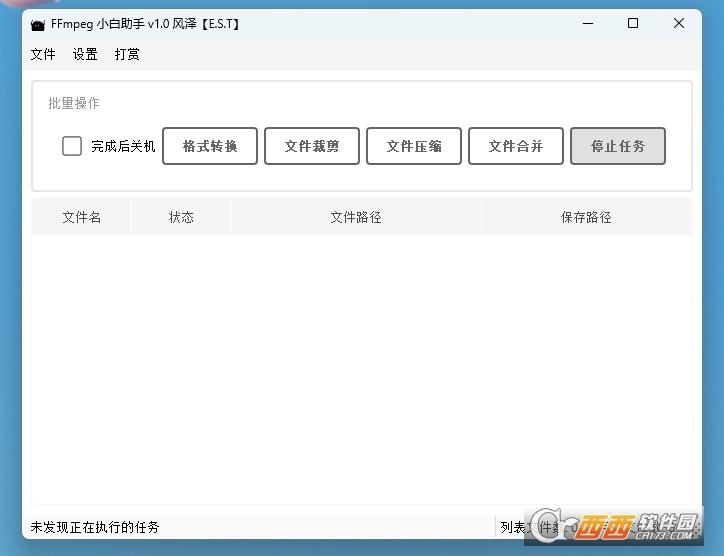Image resolution: width=724 pixels, height=556 pixels.
Task: Maximize the FFmpeg 小白助手 window
Action: [633, 23]
